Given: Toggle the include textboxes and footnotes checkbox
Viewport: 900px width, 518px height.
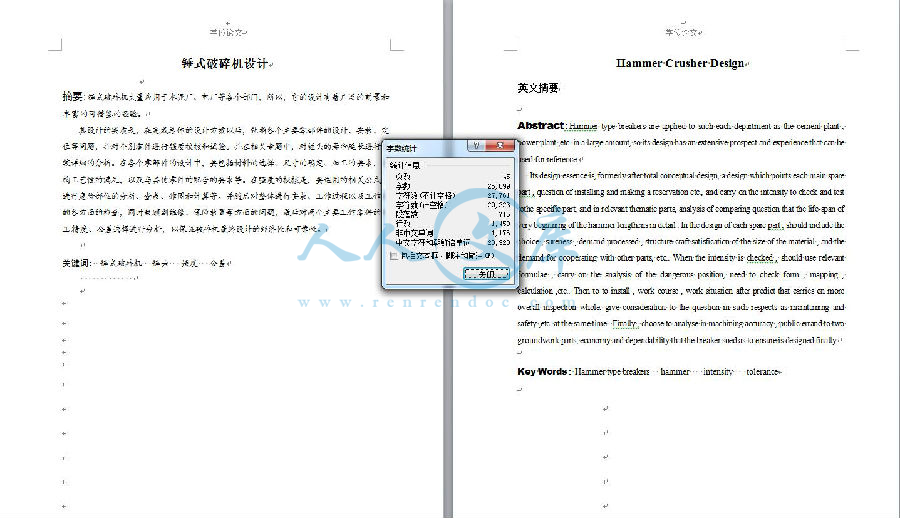Looking at the screenshot, I should click(394, 256).
